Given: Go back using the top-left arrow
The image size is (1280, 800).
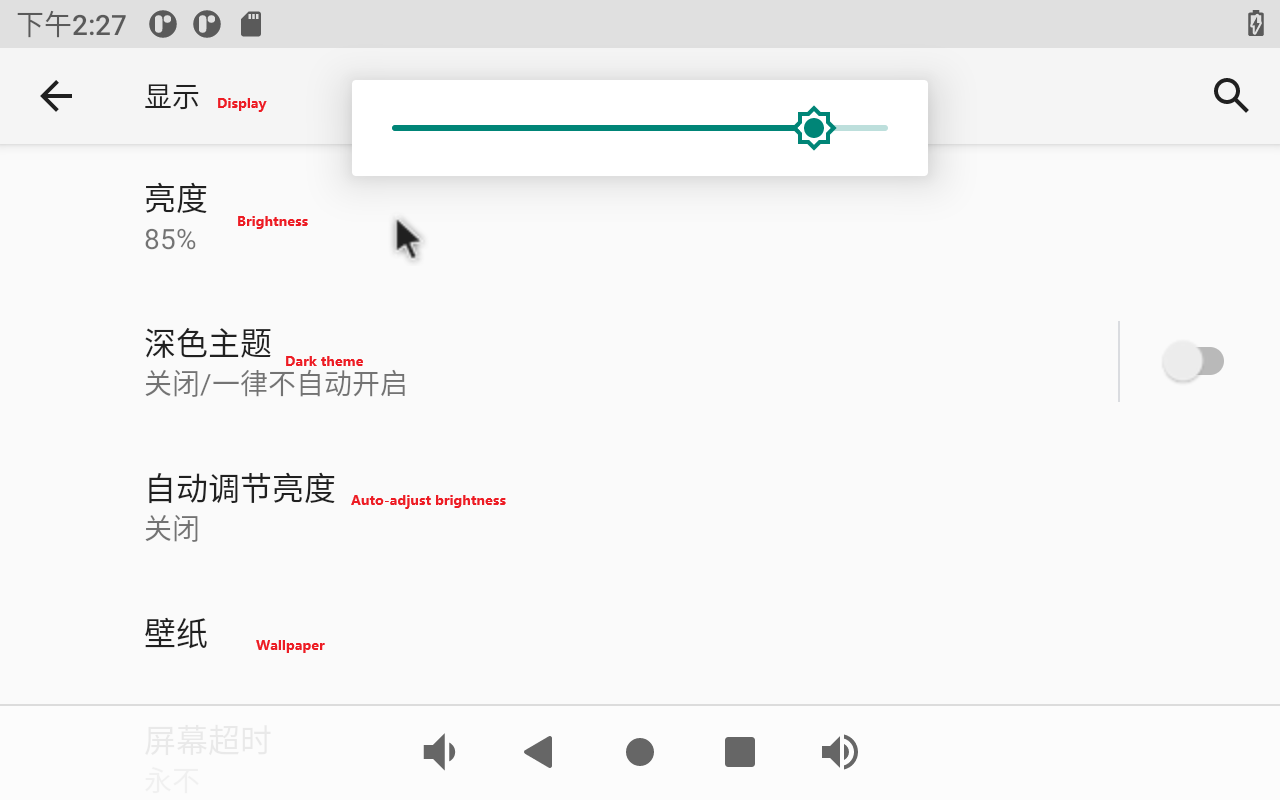Looking at the screenshot, I should [x=56, y=96].
